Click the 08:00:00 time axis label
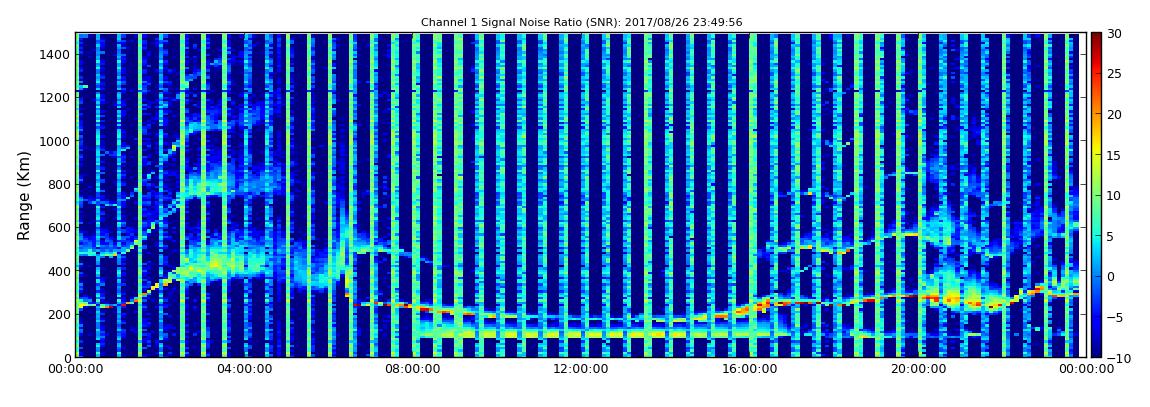 413,370
